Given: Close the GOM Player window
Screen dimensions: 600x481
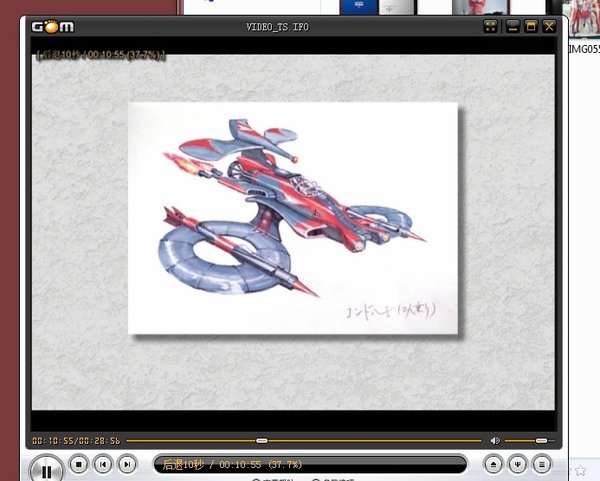Looking at the screenshot, I should 549,26.
